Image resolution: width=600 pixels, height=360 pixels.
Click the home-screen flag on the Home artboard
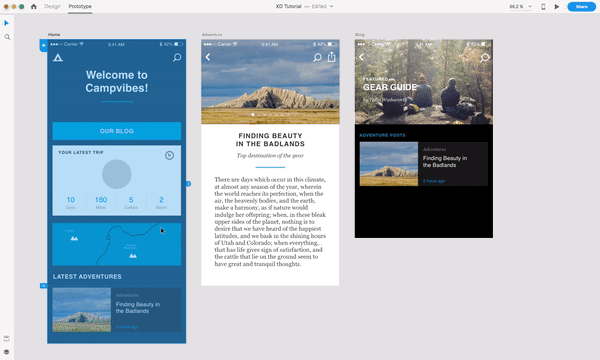coord(43,46)
